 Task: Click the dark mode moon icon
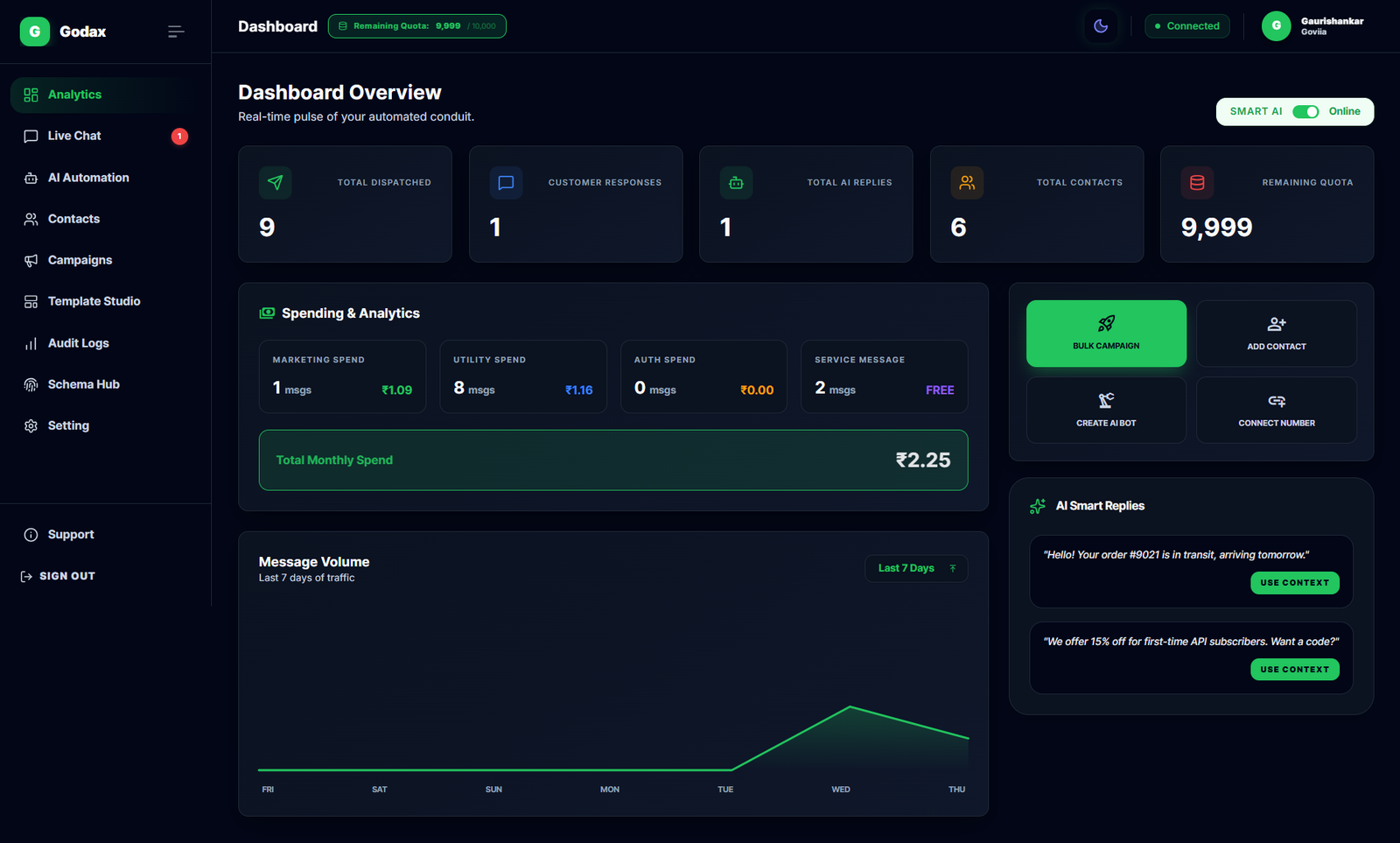[1101, 25]
